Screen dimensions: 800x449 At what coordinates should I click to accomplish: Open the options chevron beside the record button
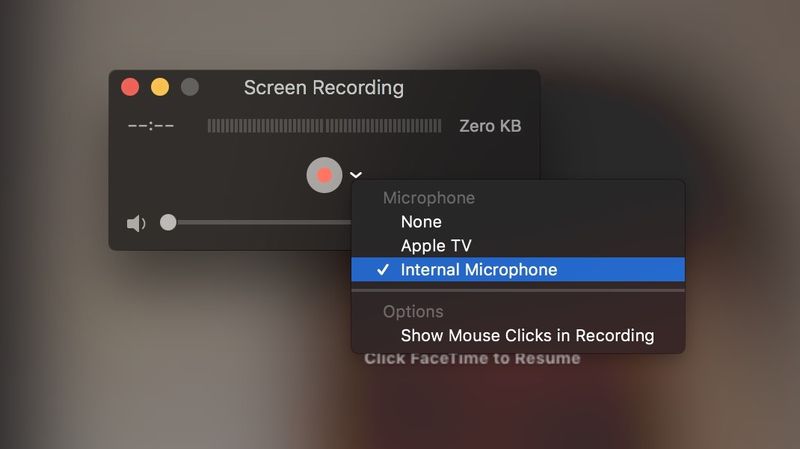tap(356, 175)
